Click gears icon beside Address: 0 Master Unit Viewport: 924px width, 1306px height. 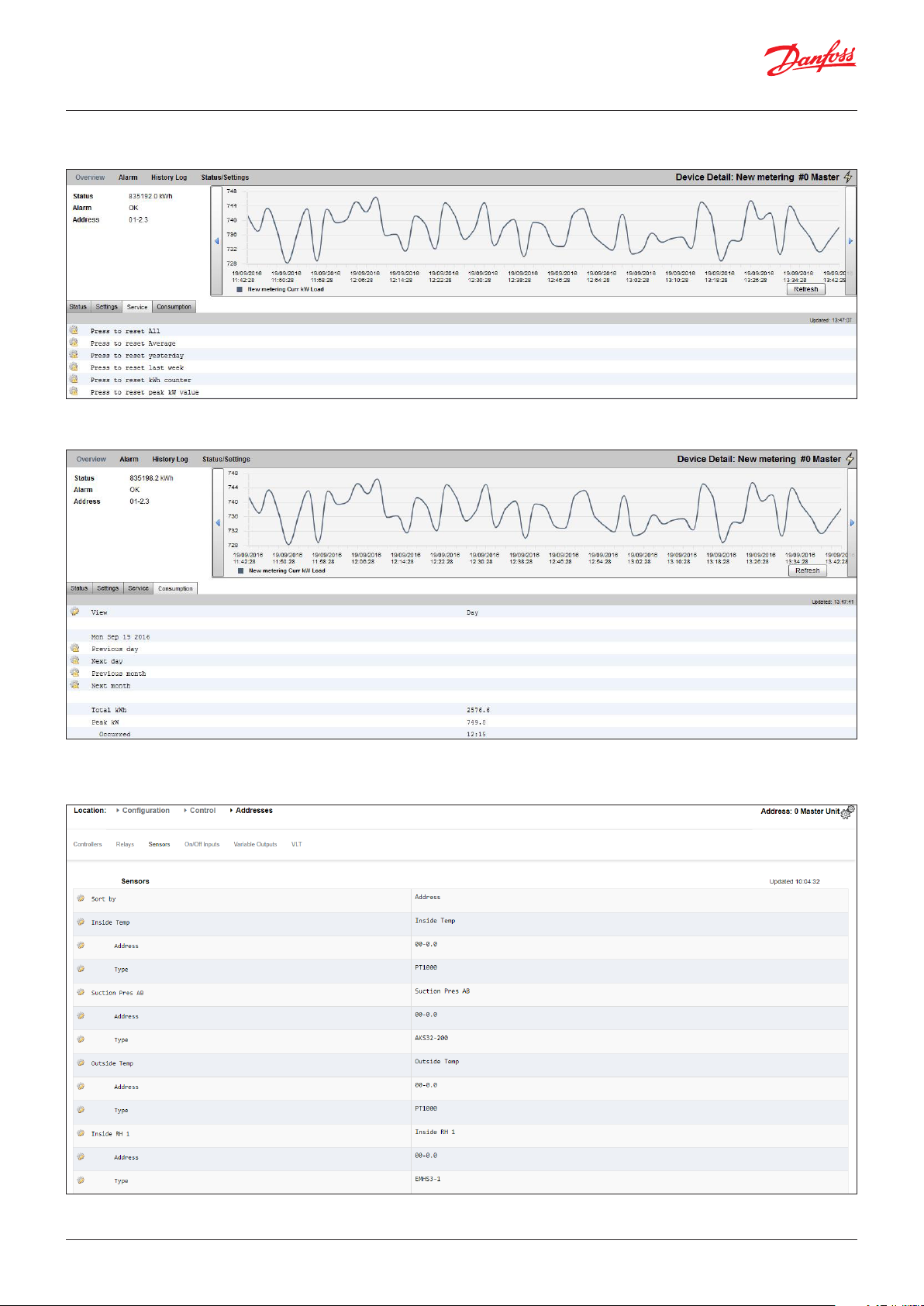tap(847, 812)
